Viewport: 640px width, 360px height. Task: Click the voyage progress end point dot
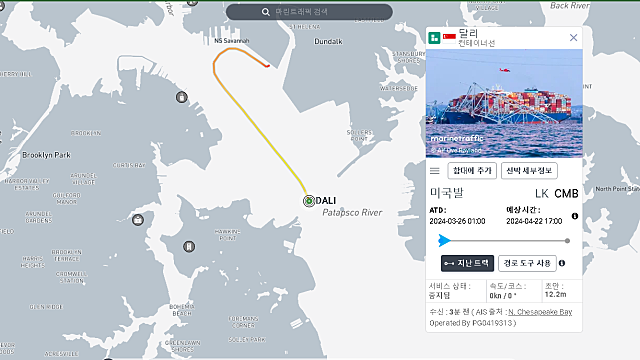click(x=567, y=241)
